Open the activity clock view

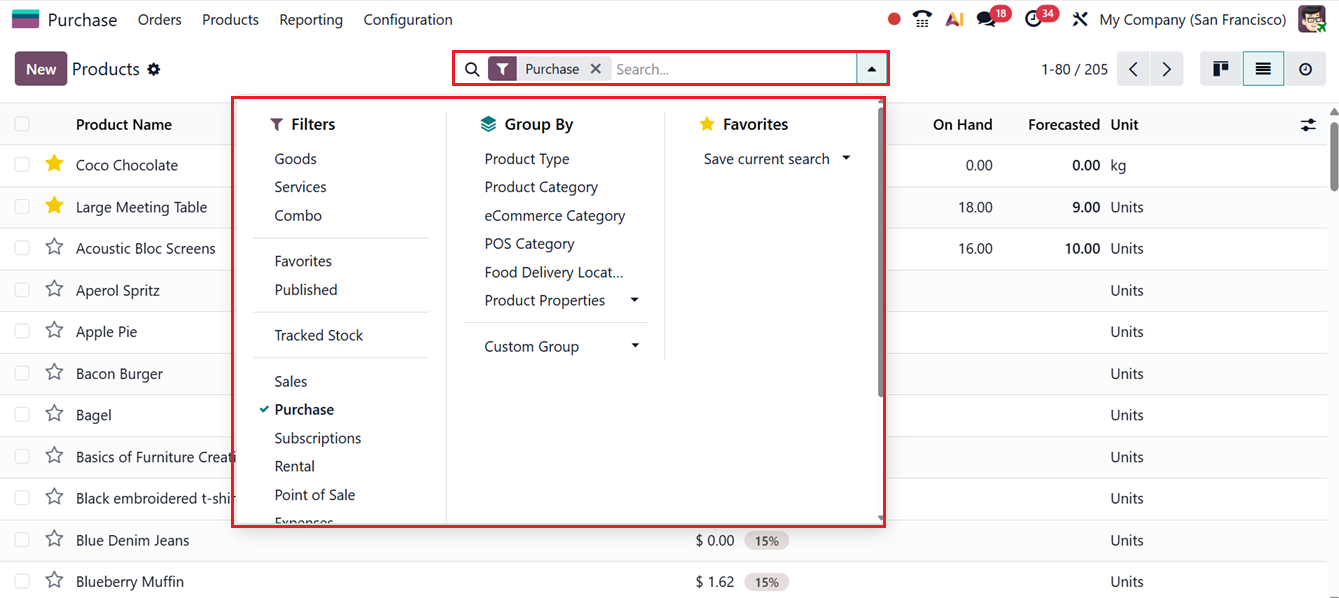point(1305,68)
